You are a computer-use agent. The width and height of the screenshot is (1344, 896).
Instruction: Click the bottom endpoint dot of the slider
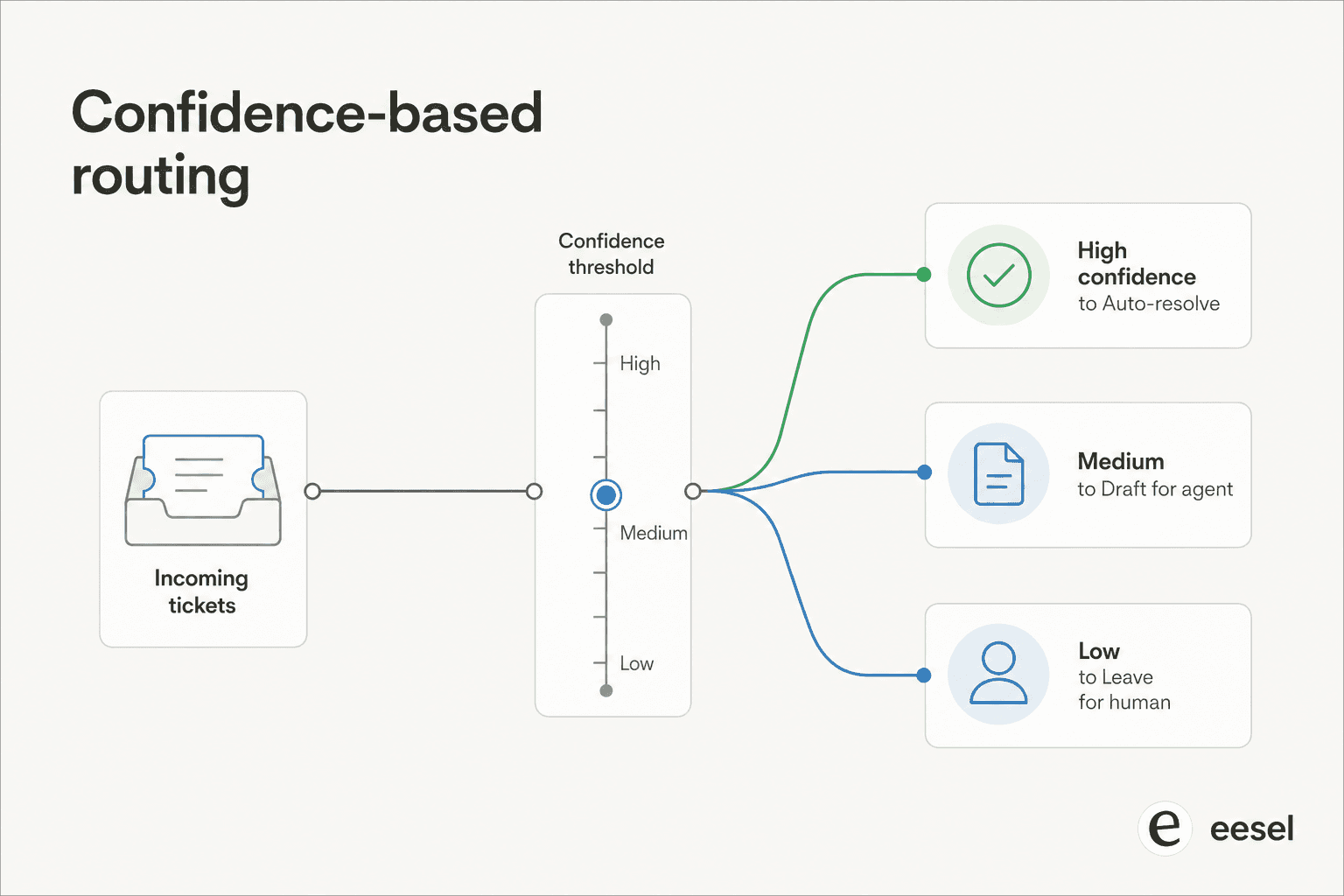point(606,691)
